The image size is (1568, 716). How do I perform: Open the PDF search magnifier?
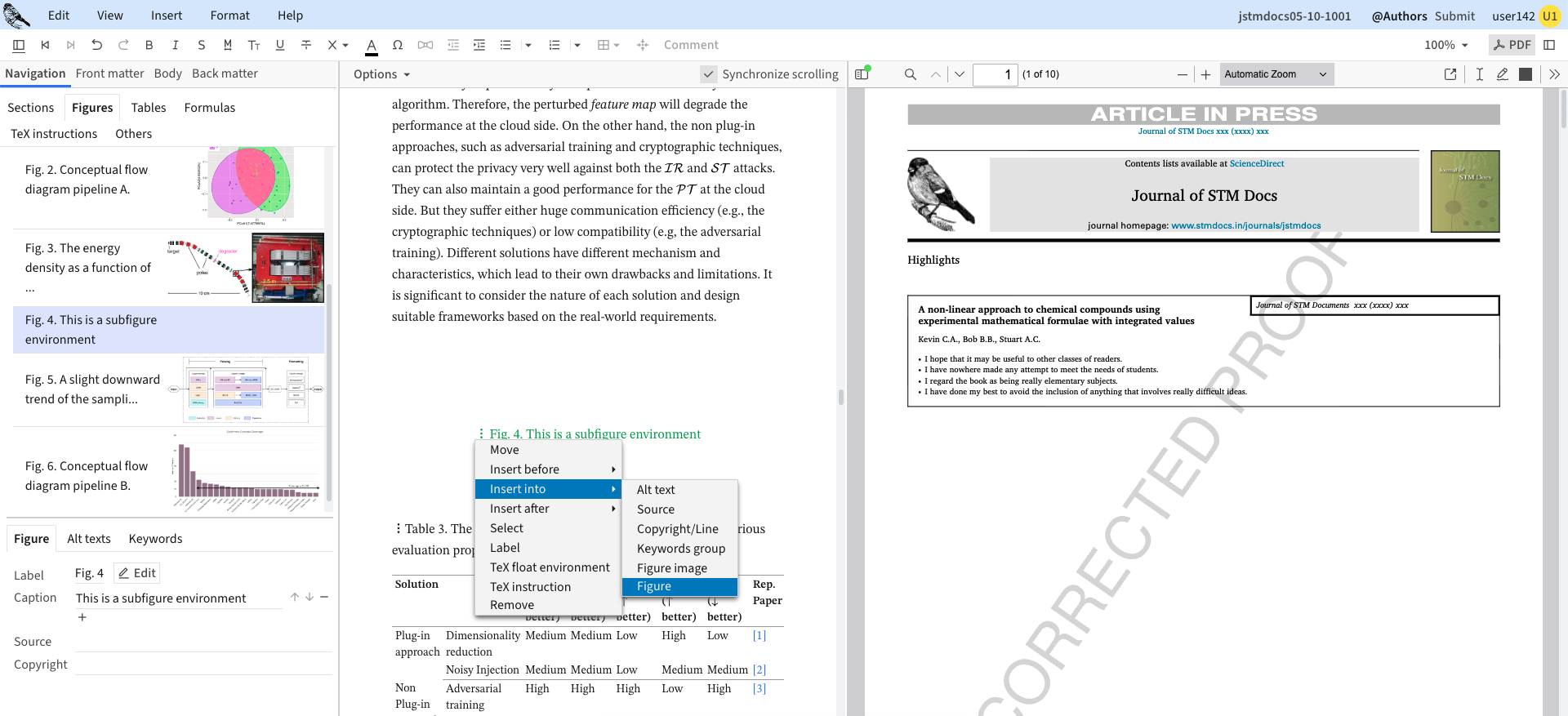click(910, 74)
